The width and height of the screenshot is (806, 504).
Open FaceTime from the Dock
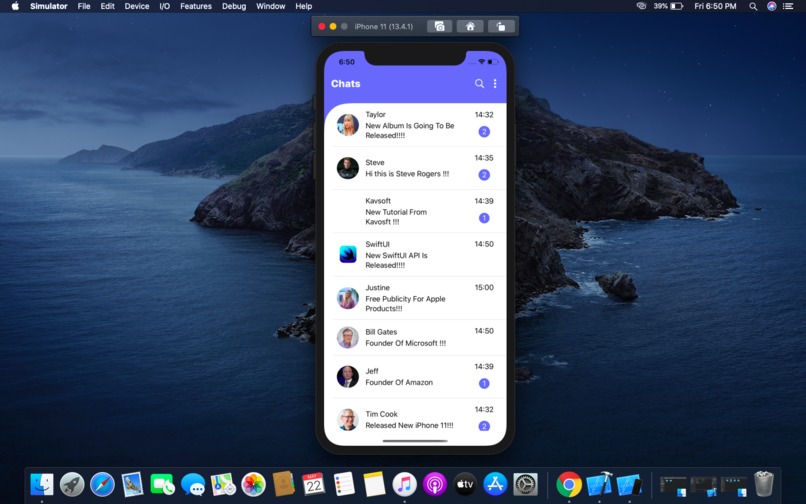162,484
